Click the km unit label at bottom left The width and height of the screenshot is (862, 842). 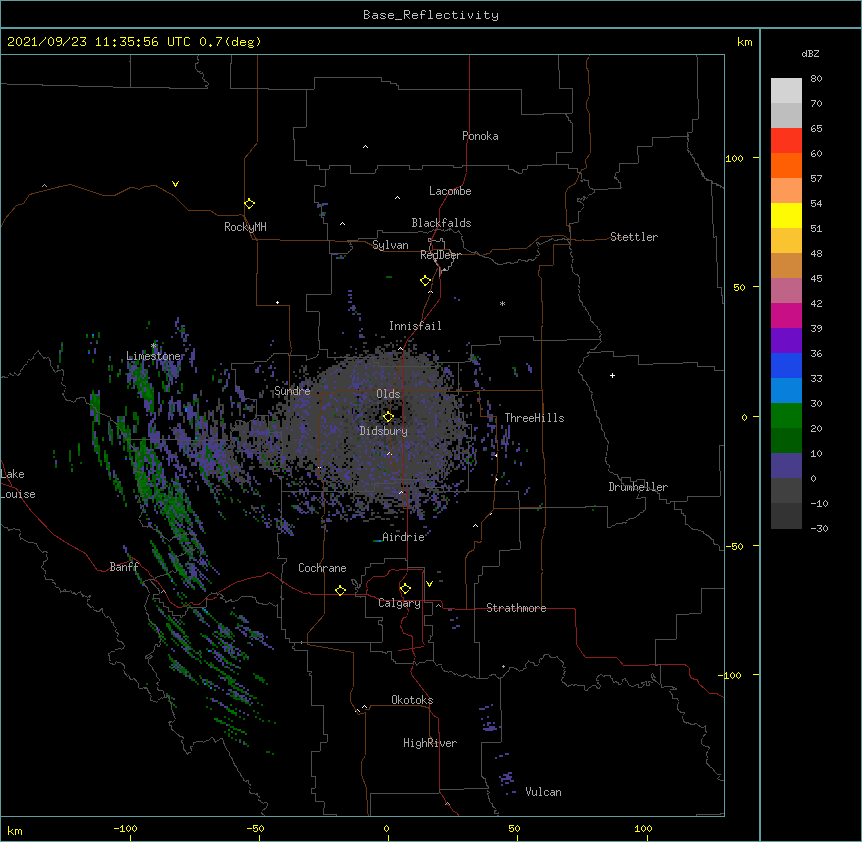[x=15, y=830]
